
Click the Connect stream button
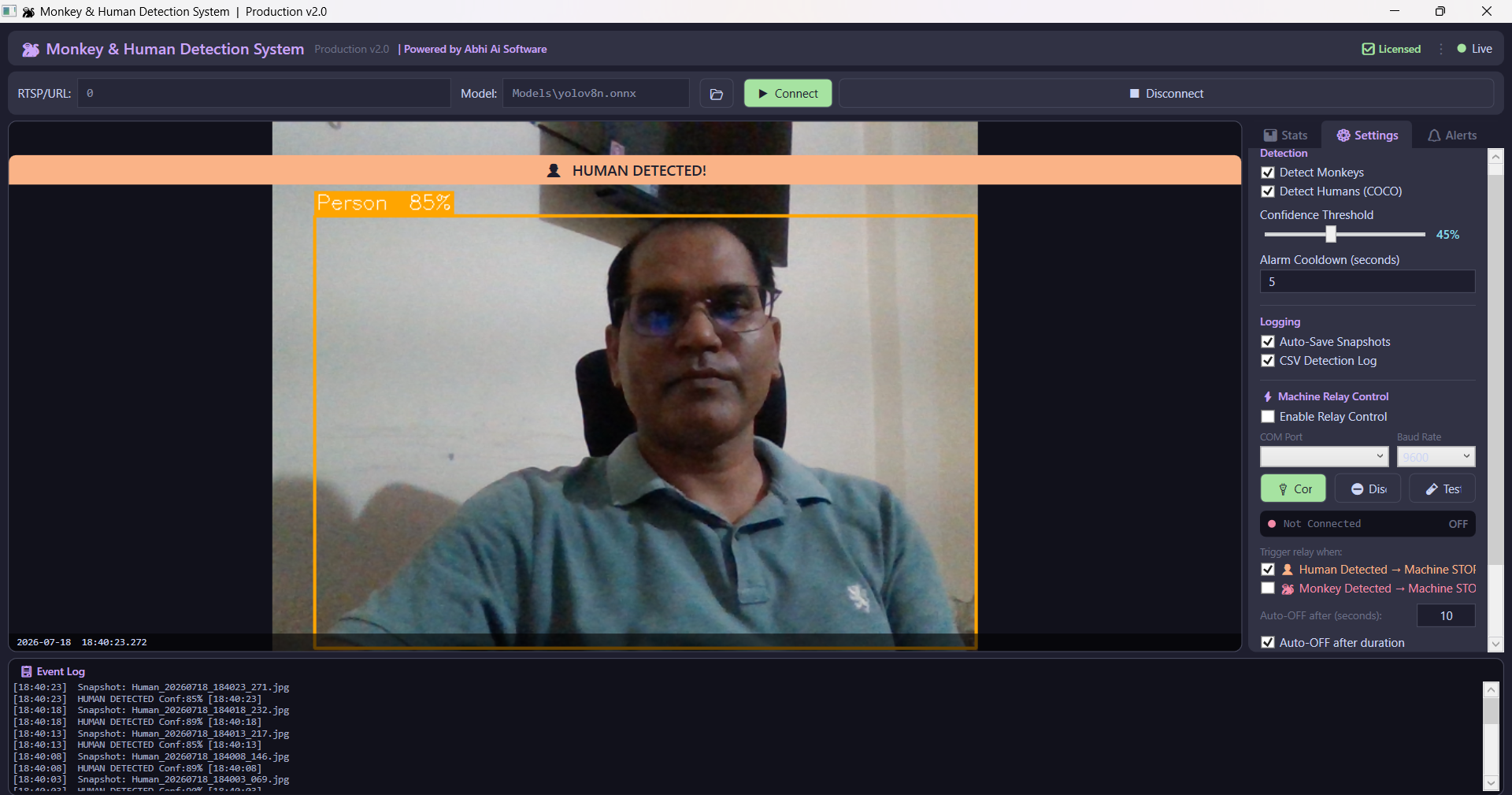(x=787, y=94)
